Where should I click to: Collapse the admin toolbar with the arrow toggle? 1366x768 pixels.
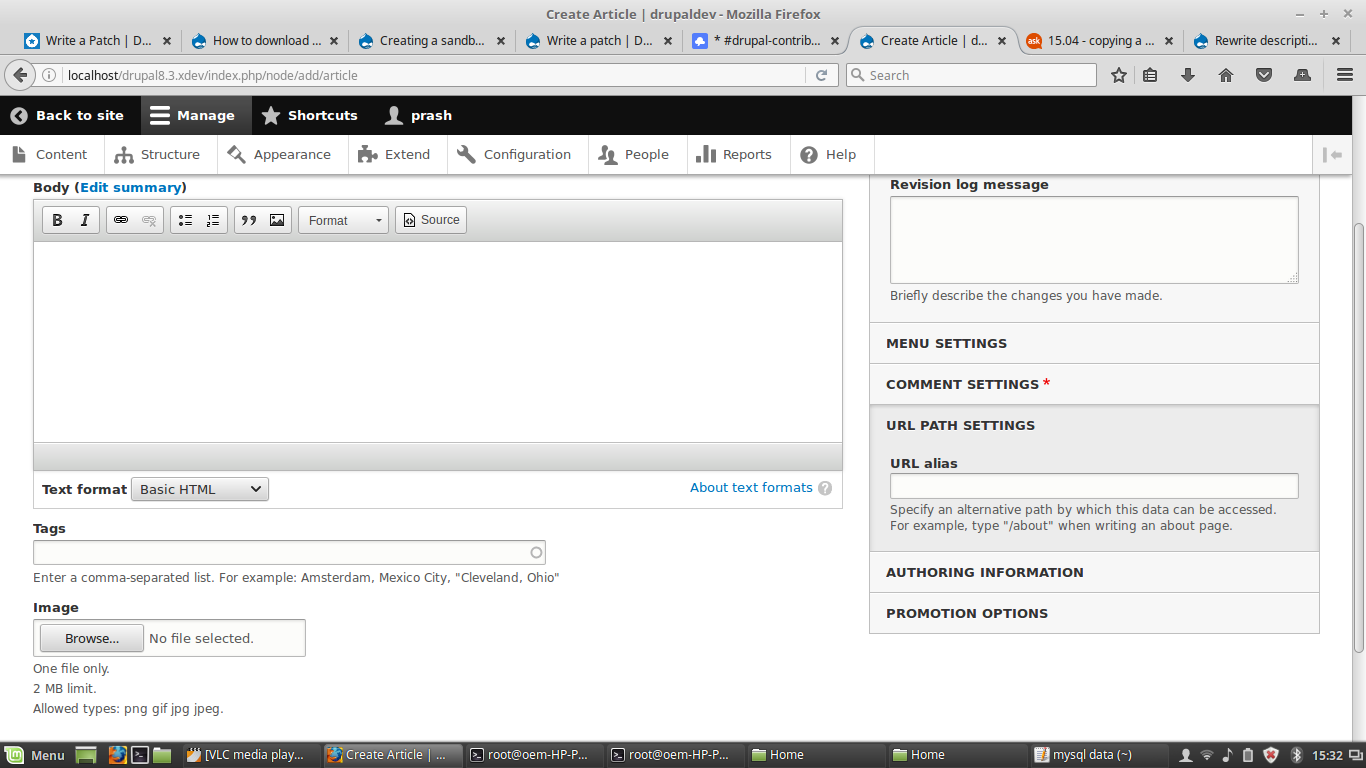tap(1333, 154)
